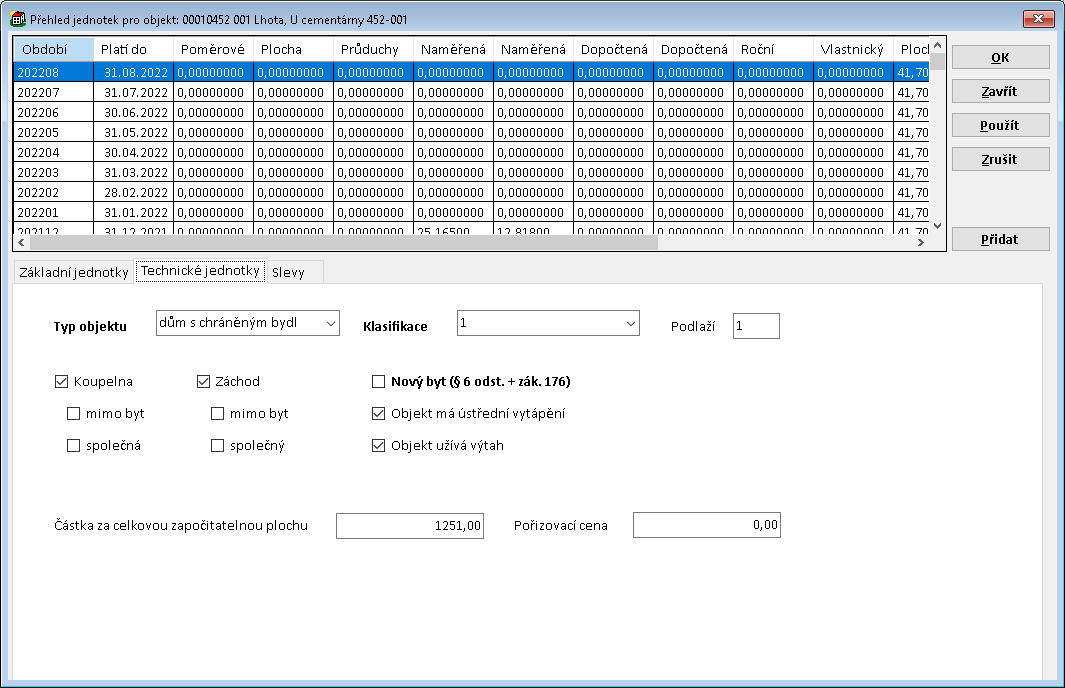Click the table's scroll down arrow

pyautogui.click(x=937, y=226)
